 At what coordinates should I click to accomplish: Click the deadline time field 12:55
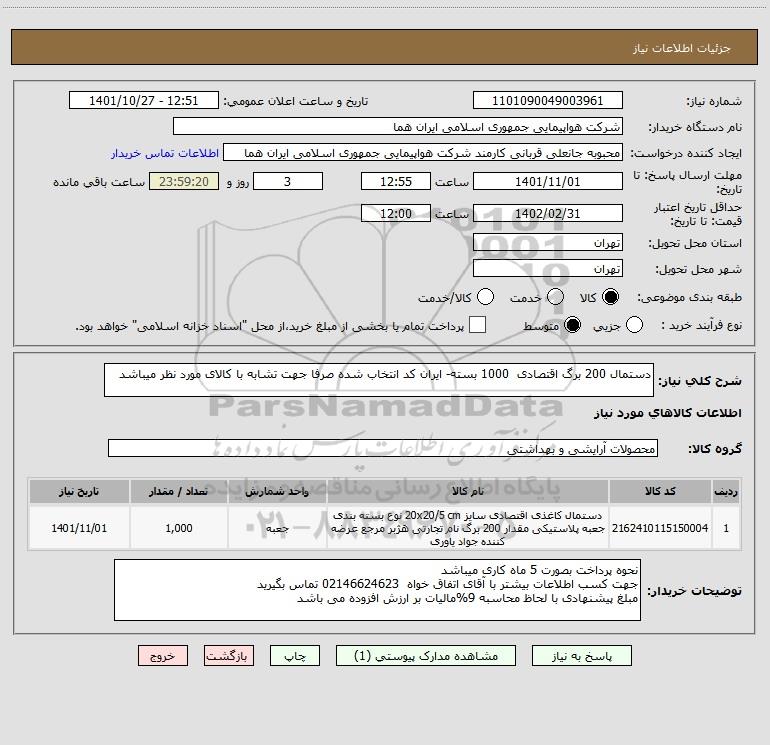coord(396,181)
